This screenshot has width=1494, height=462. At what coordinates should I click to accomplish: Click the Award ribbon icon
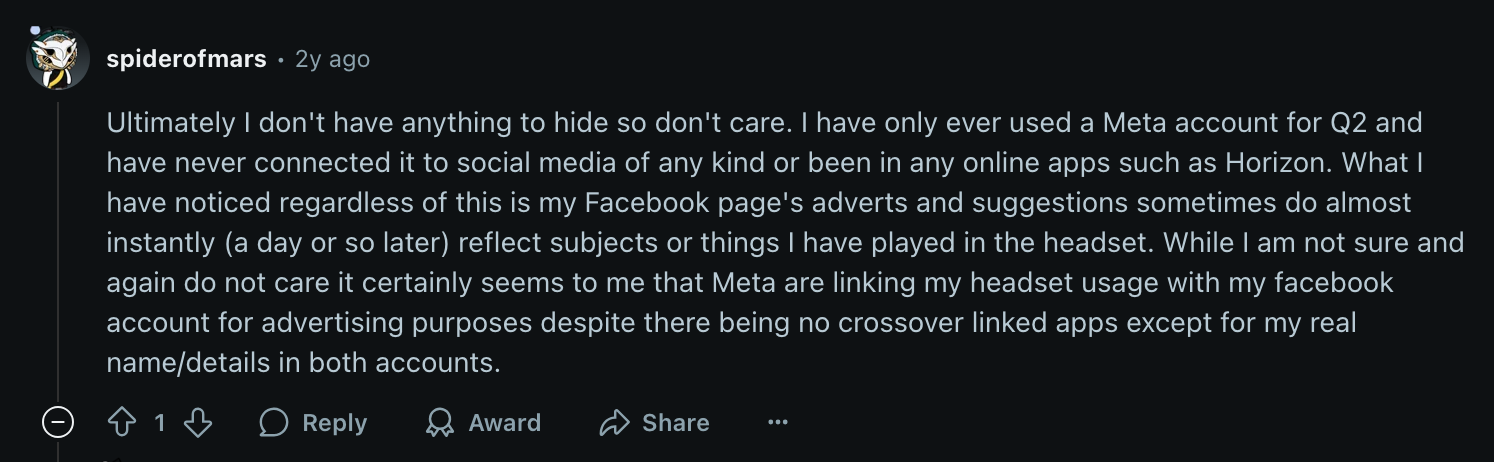[439, 423]
